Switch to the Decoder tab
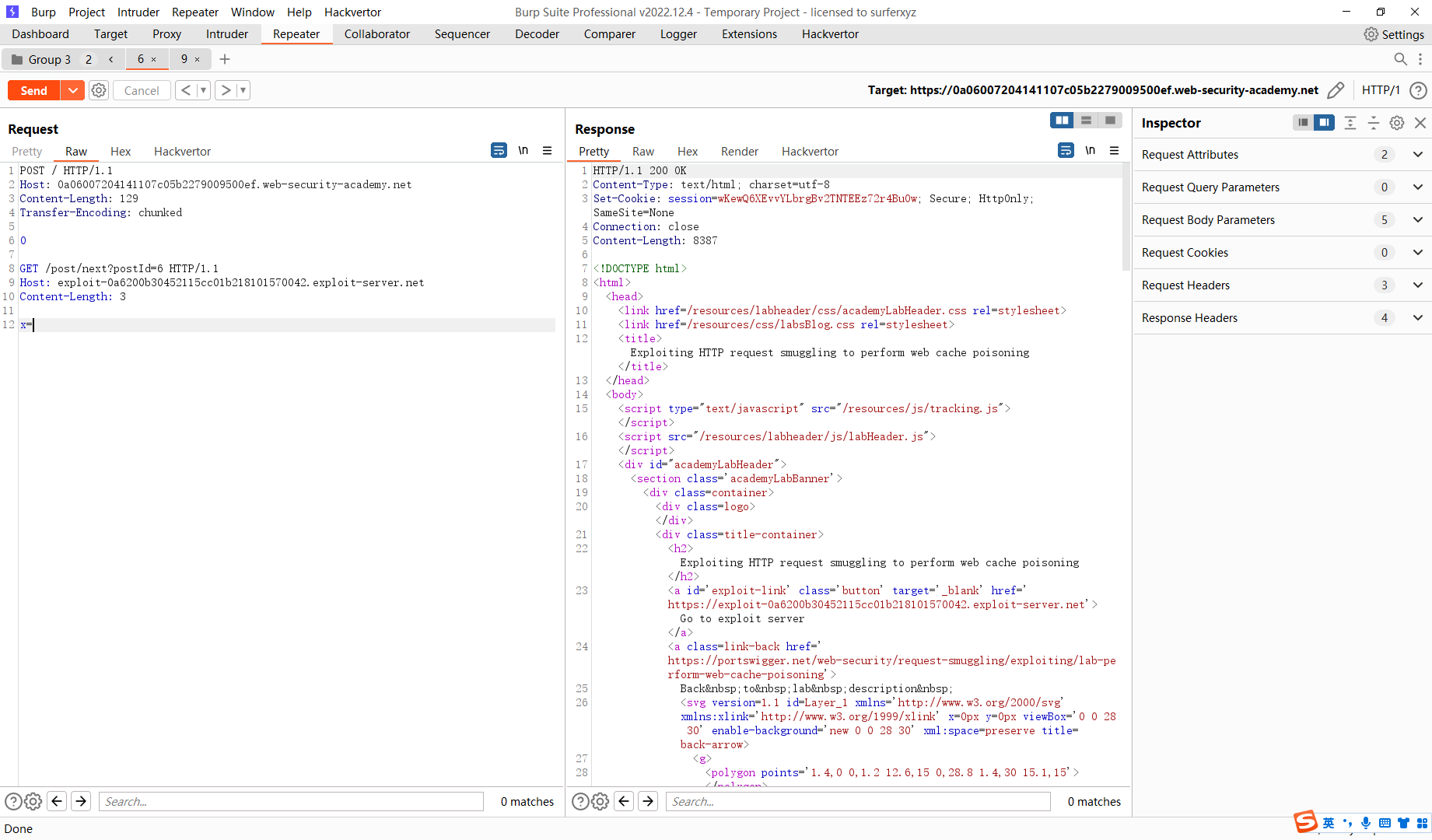The width and height of the screenshot is (1432, 840). pos(537,34)
